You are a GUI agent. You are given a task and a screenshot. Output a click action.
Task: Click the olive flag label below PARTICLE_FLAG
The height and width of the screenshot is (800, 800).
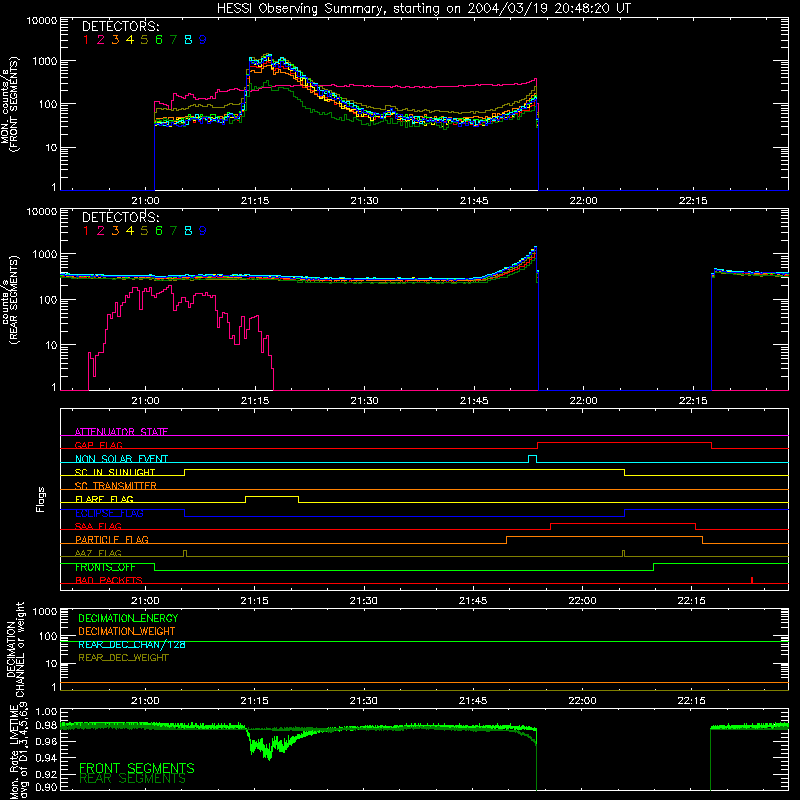[98, 553]
